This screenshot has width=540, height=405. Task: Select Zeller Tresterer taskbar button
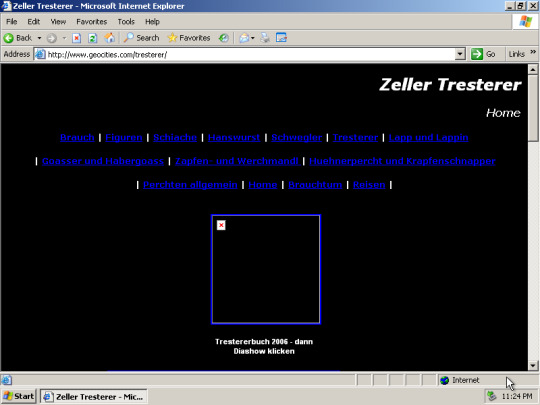(x=94, y=397)
